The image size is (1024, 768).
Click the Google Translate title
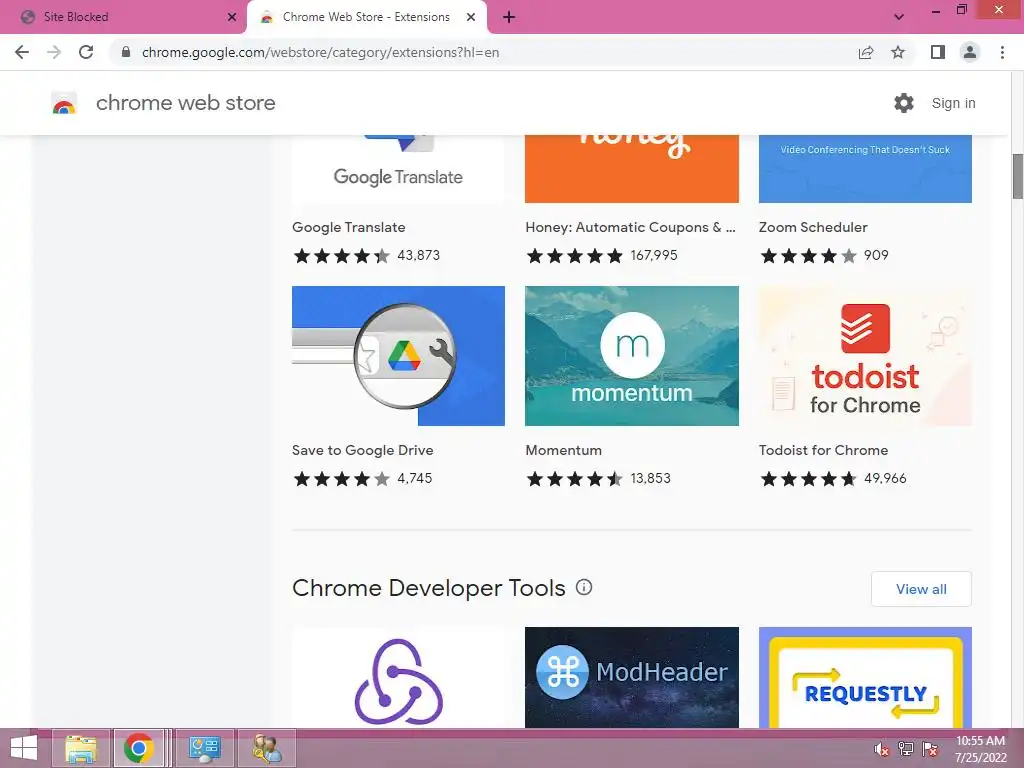pyautogui.click(x=349, y=227)
